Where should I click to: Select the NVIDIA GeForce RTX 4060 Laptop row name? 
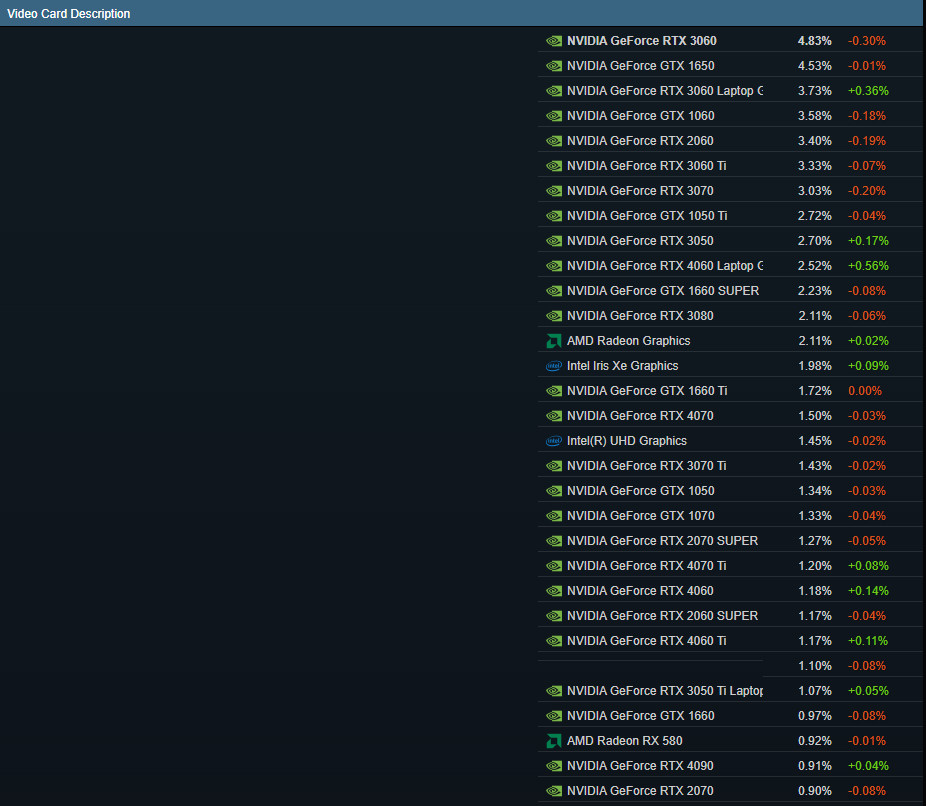click(665, 266)
